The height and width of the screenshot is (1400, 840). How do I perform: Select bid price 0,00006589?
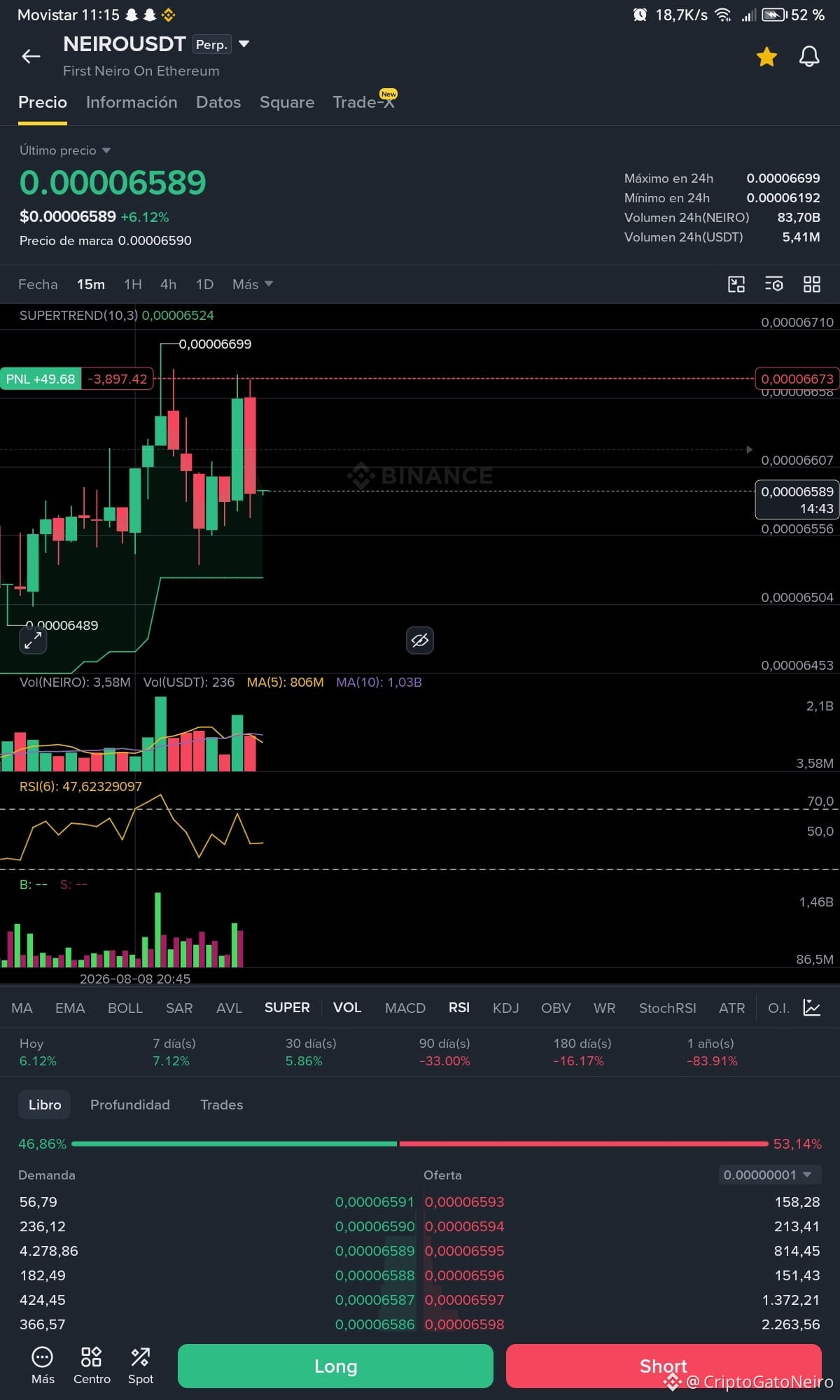(x=375, y=1251)
